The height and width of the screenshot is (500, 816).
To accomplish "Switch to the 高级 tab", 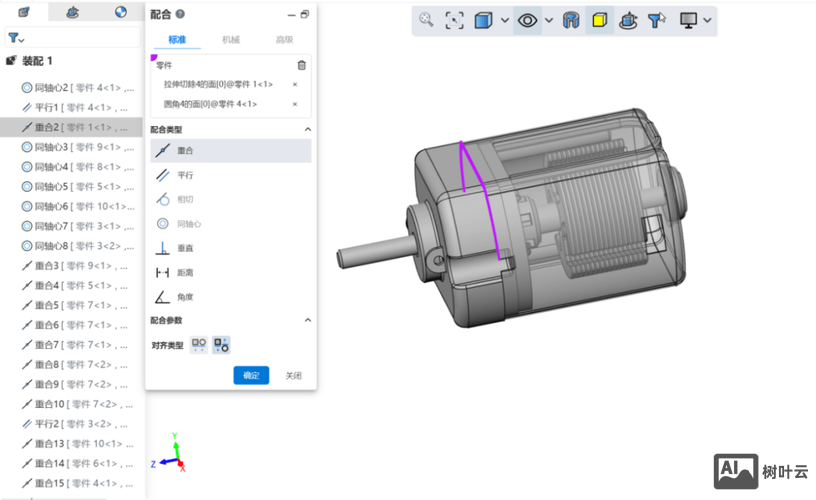I will click(284, 40).
